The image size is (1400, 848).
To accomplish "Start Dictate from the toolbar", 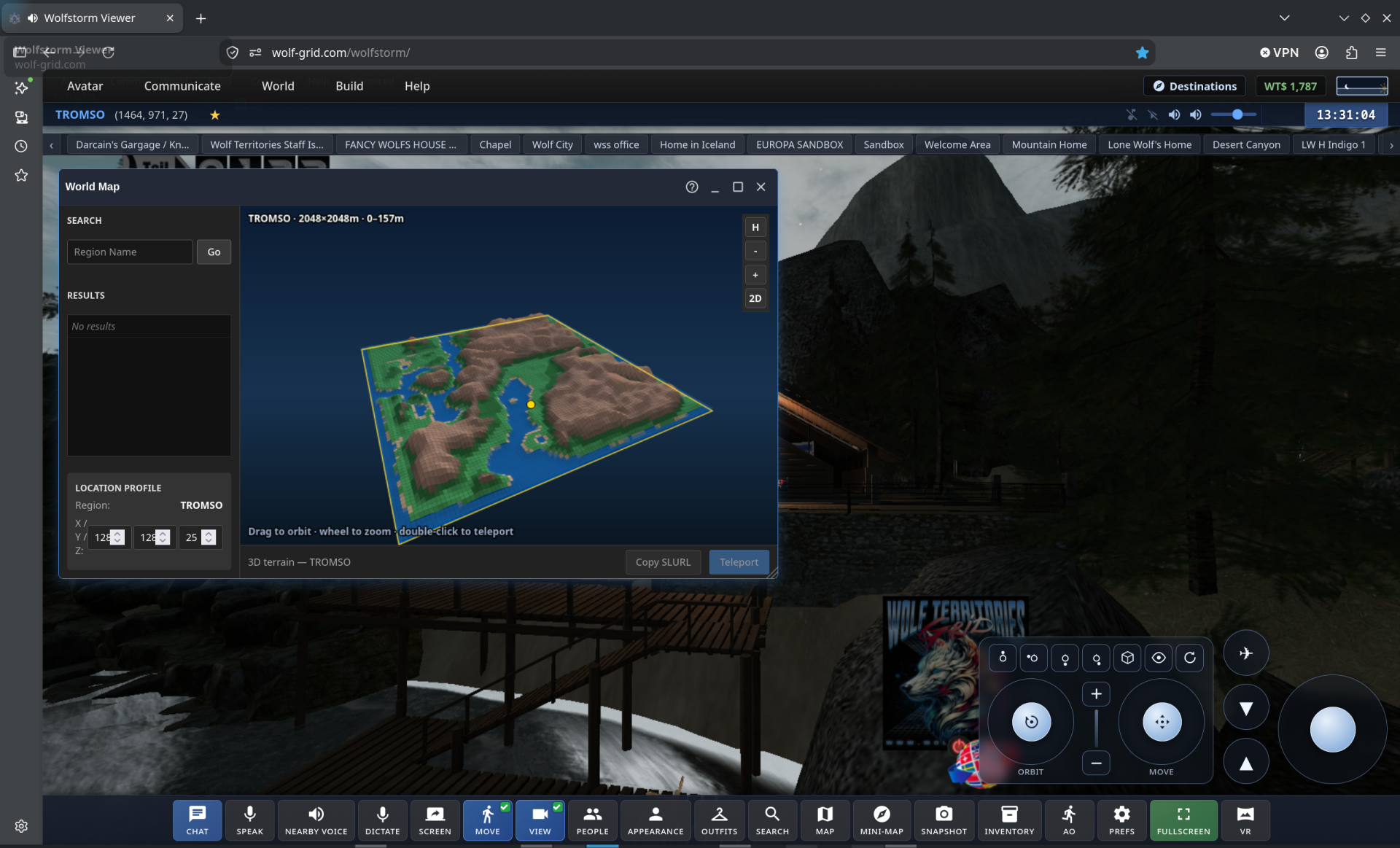I will (382, 820).
